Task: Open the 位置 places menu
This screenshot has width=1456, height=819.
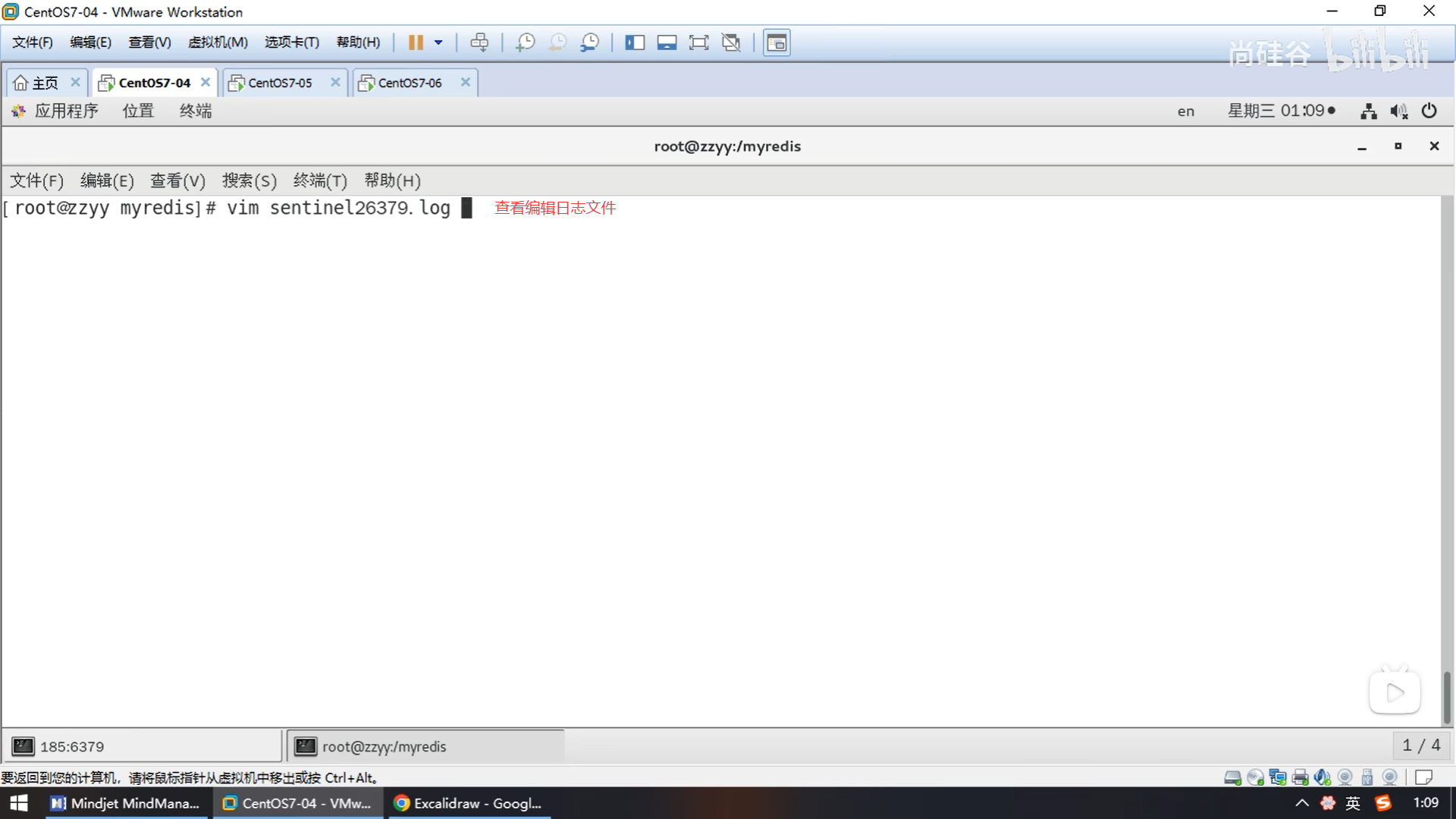Action: click(x=138, y=111)
